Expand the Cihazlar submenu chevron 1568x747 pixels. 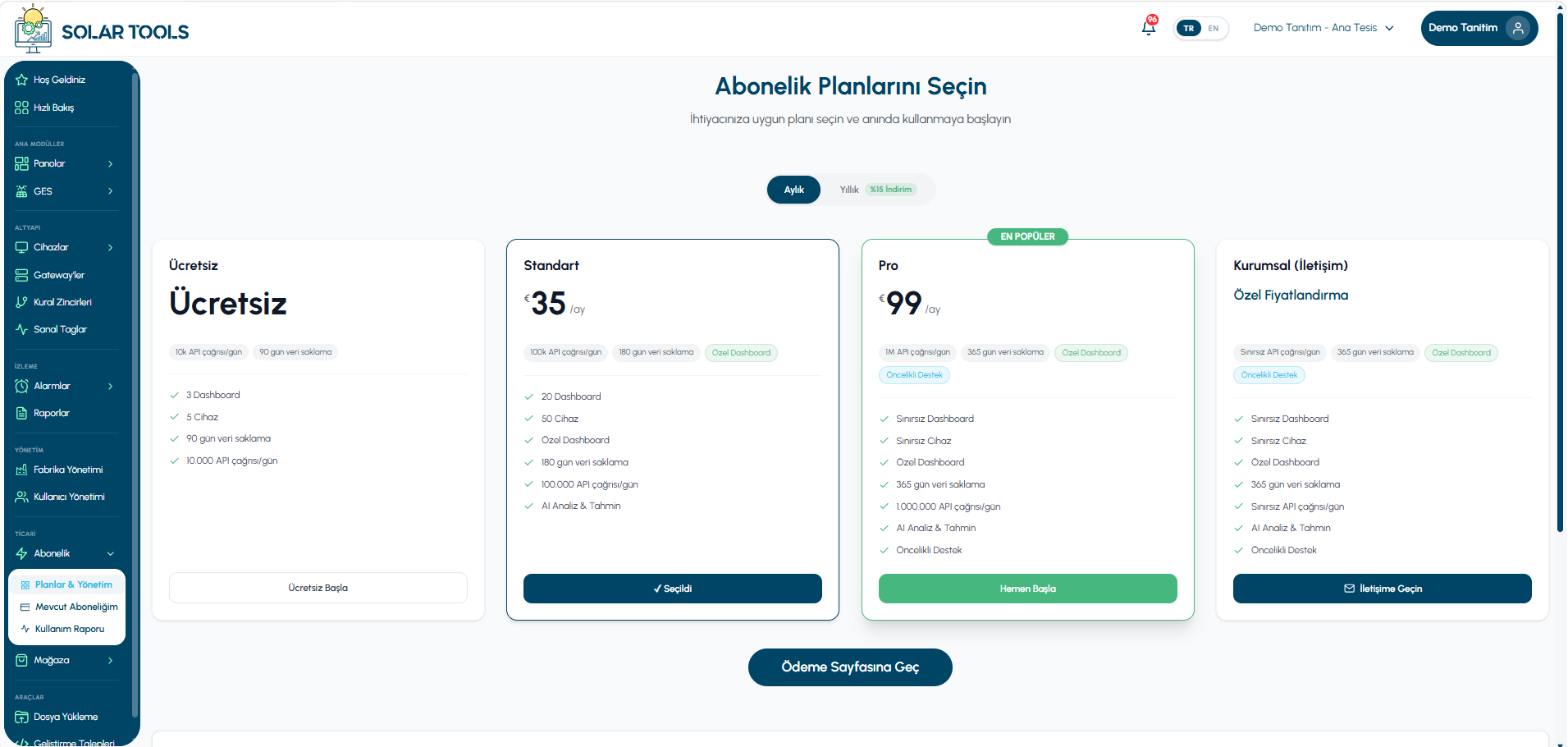pyautogui.click(x=110, y=247)
